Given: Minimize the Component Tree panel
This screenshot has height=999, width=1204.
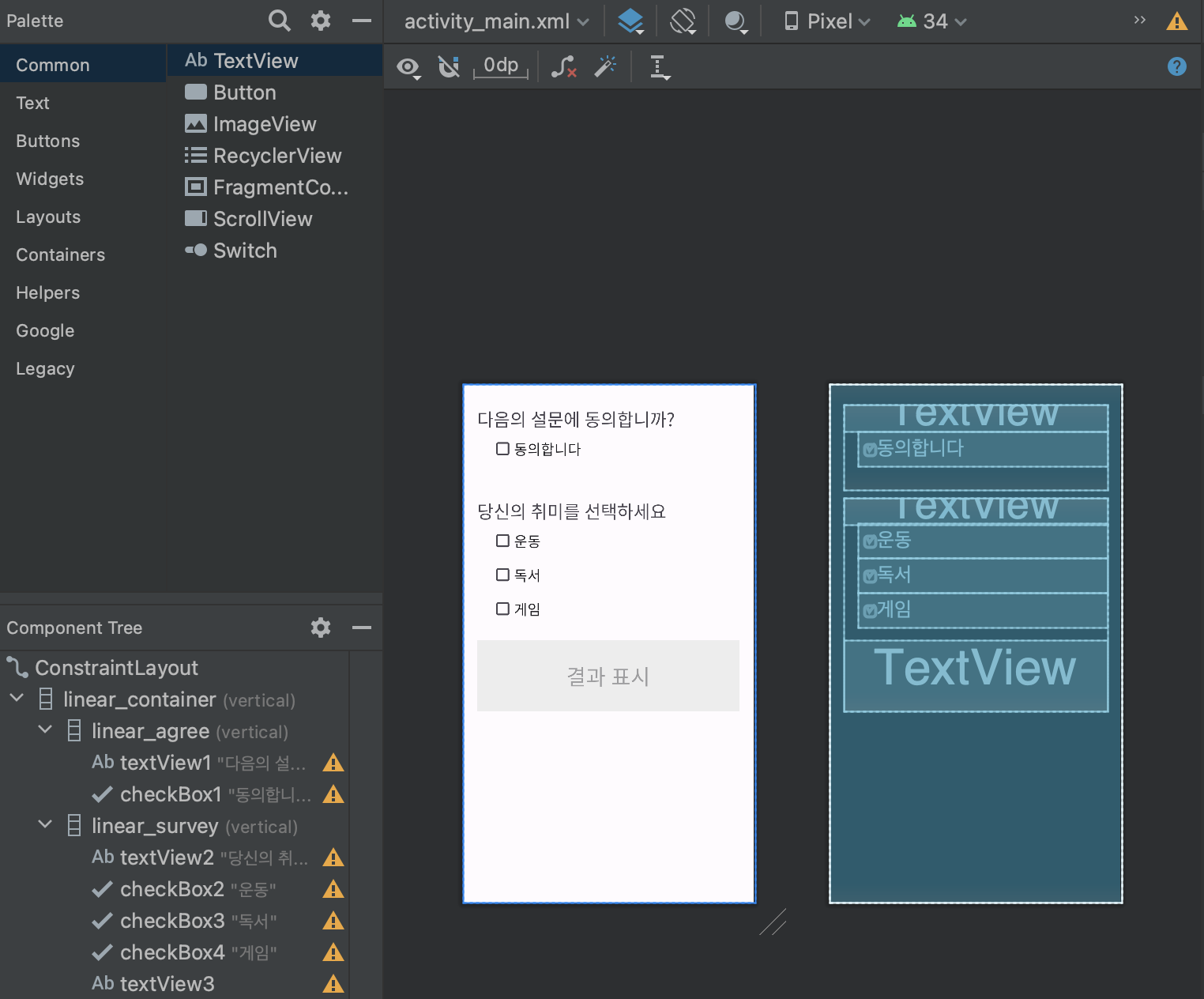Looking at the screenshot, I should click(362, 628).
